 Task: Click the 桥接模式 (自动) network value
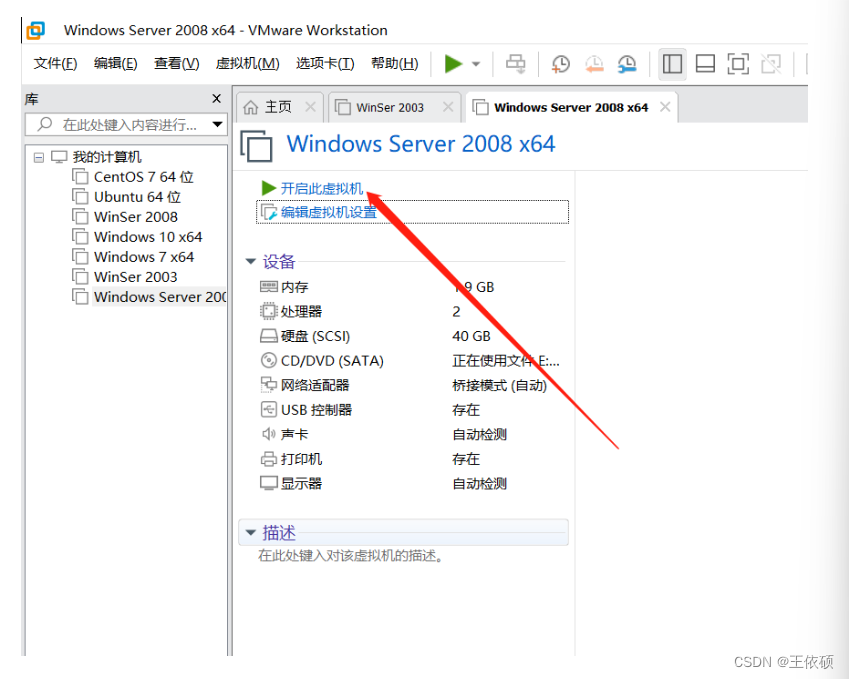click(500, 385)
